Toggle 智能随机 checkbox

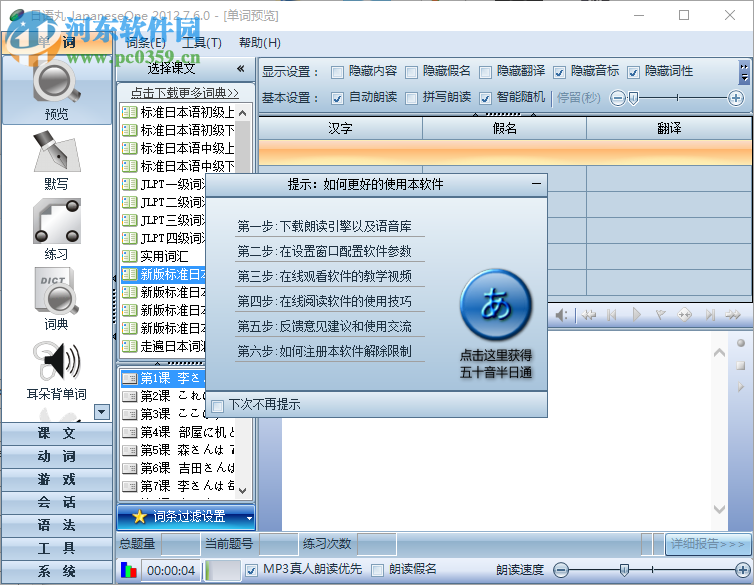click(x=486, y=99)
